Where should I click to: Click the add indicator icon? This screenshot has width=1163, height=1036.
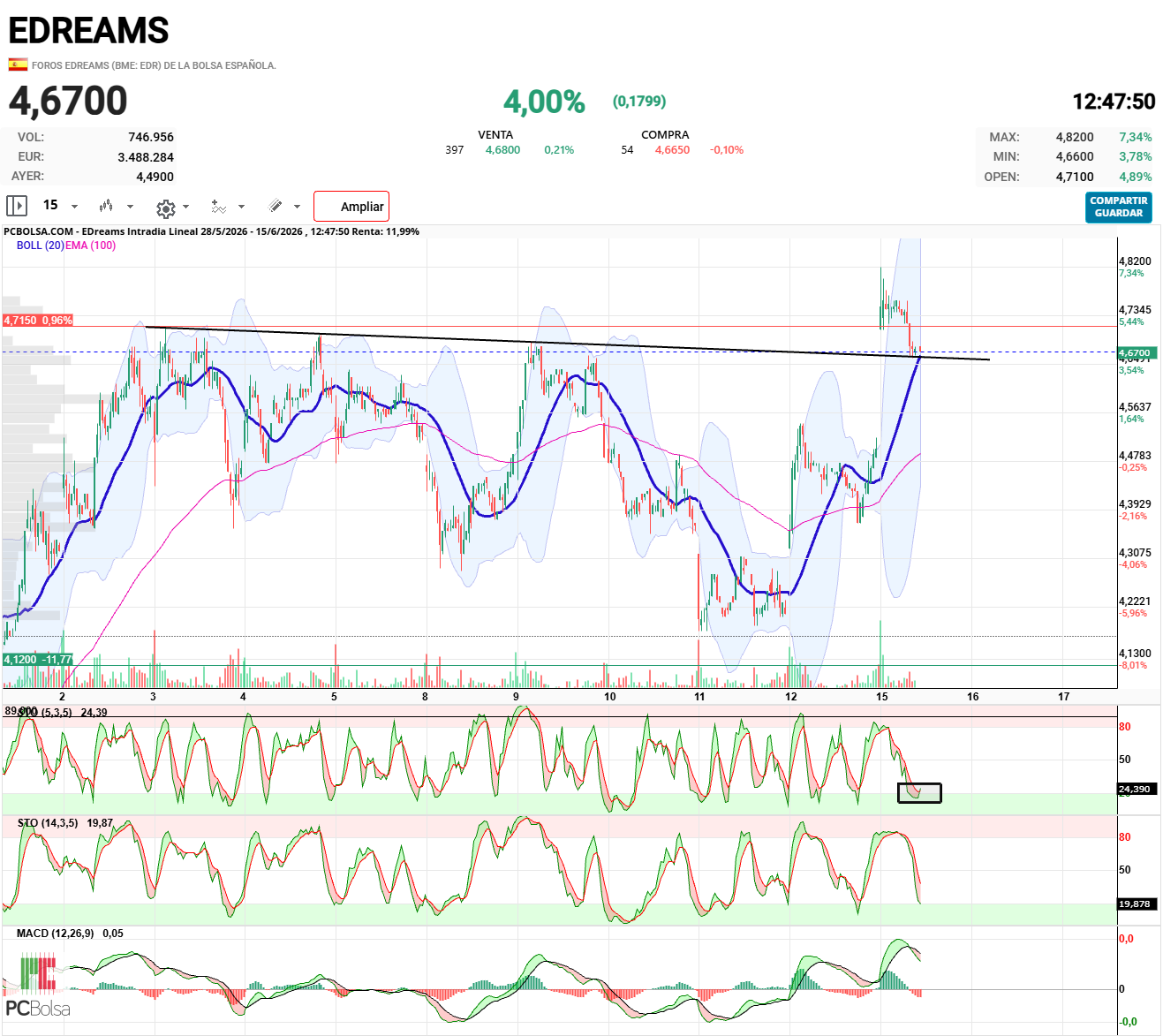[x=218, y=207]
